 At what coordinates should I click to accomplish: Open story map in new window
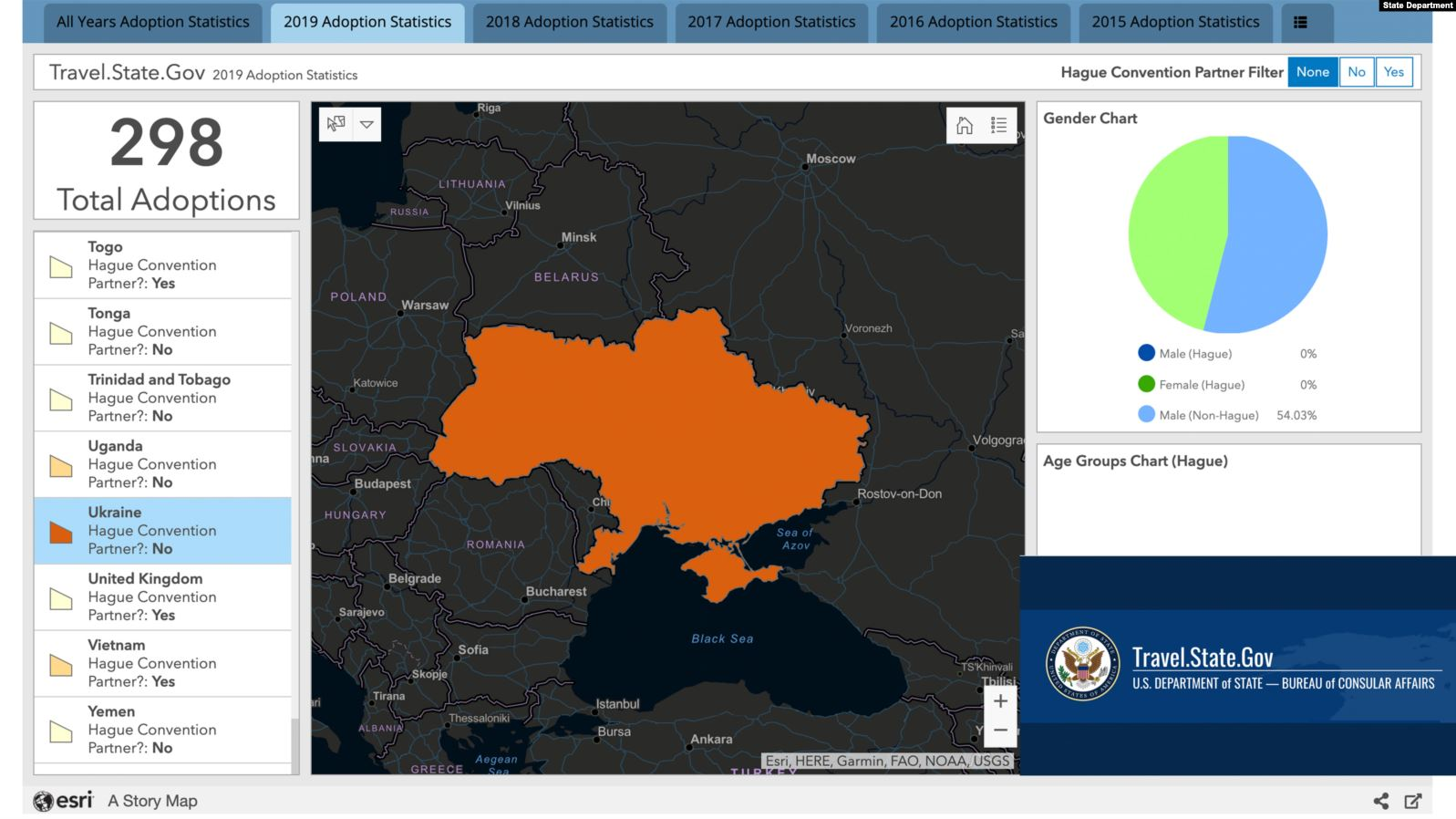[1412, 801]
